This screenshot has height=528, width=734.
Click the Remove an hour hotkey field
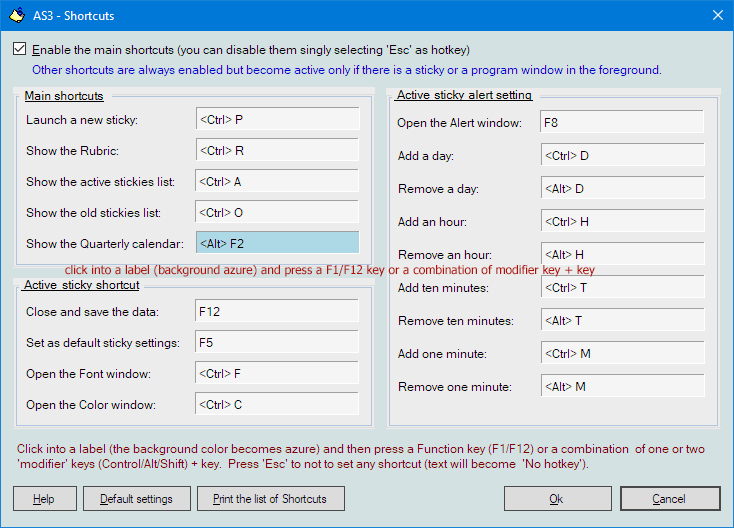(621, 254)
